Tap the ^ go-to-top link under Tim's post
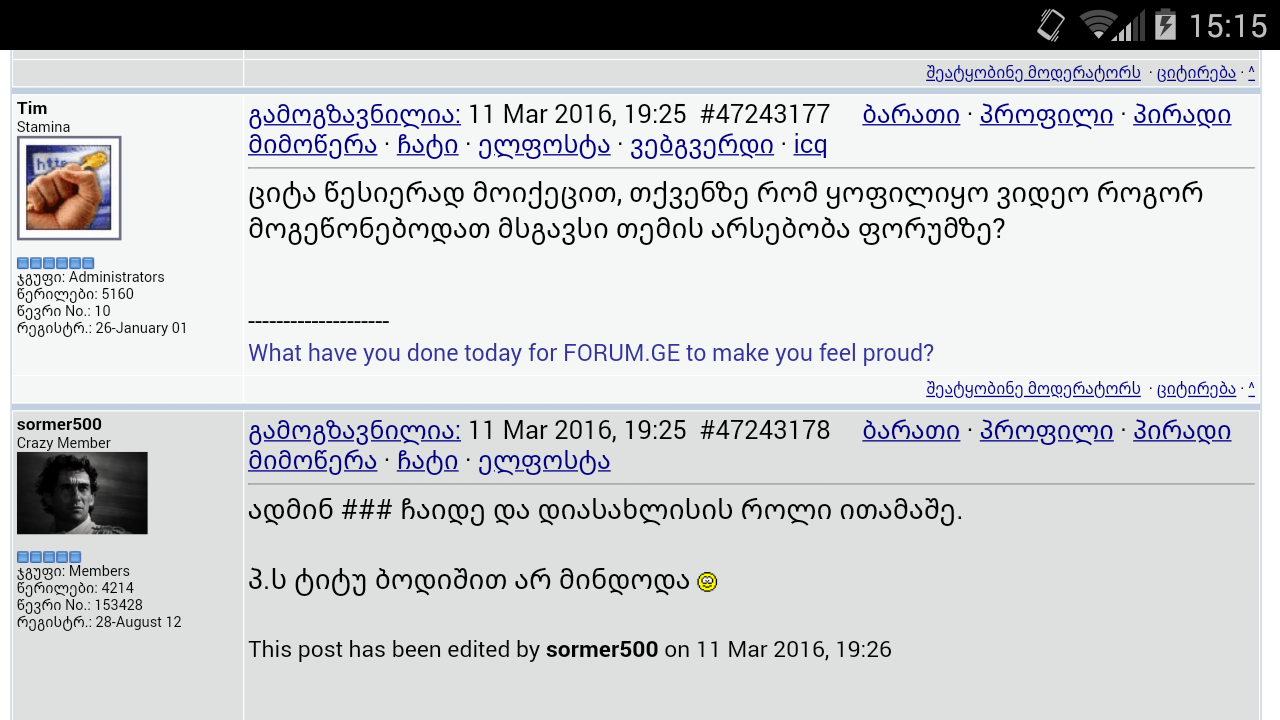Viewport: 1280px width, 720px height. (1251, 389)
